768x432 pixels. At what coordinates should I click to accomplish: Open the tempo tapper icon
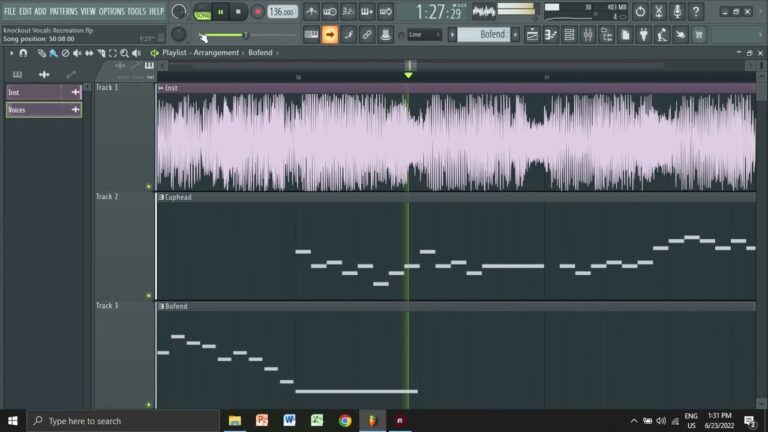(x=662, y=35)
